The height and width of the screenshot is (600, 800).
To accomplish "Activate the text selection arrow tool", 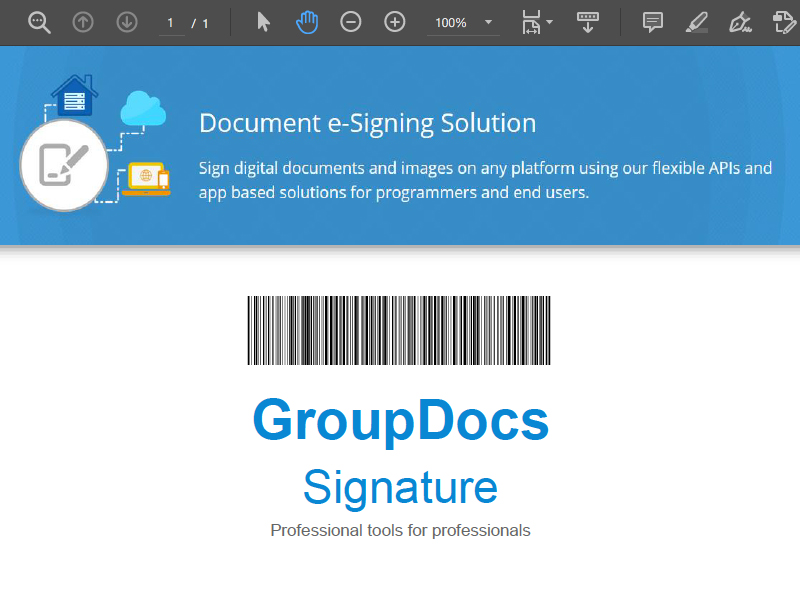I will 263,21.
